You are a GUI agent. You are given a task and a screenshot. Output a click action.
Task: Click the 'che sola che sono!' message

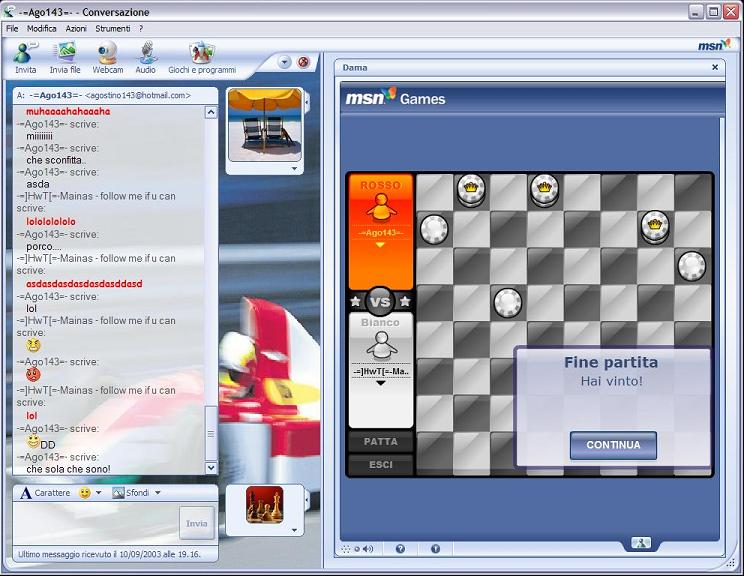[x=68, y=469]
